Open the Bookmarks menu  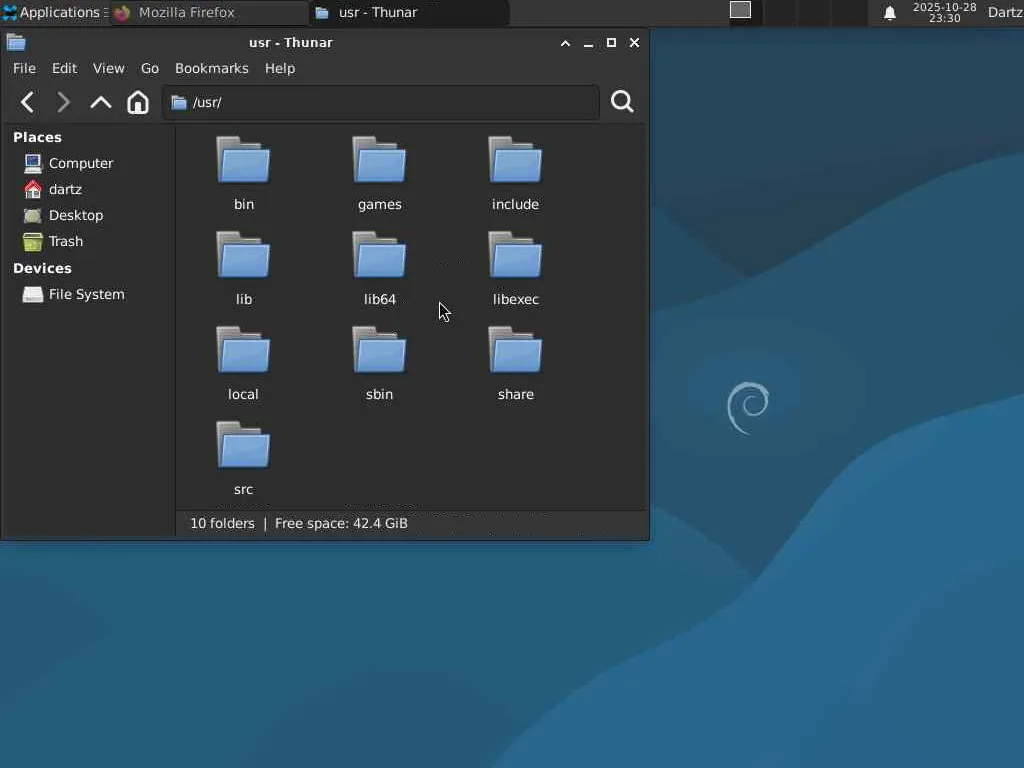coord(211,68)
